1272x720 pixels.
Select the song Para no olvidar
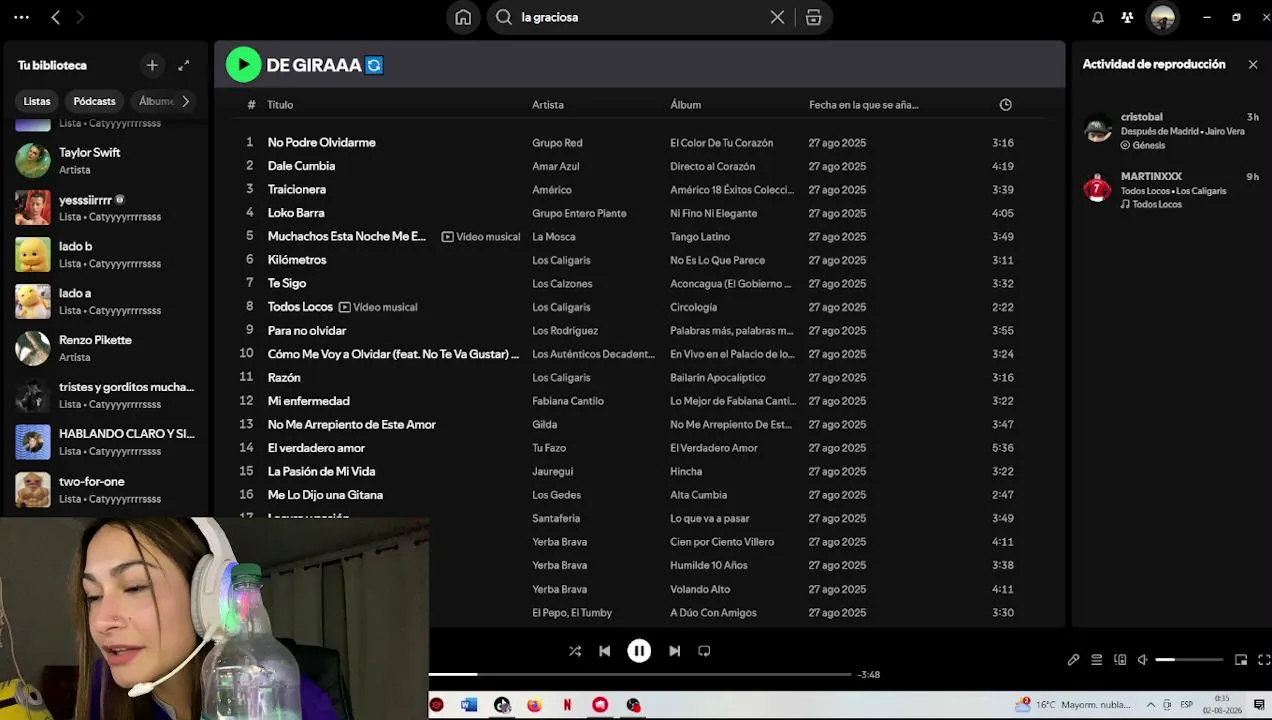pyautogui.click(x=307, y=331)
